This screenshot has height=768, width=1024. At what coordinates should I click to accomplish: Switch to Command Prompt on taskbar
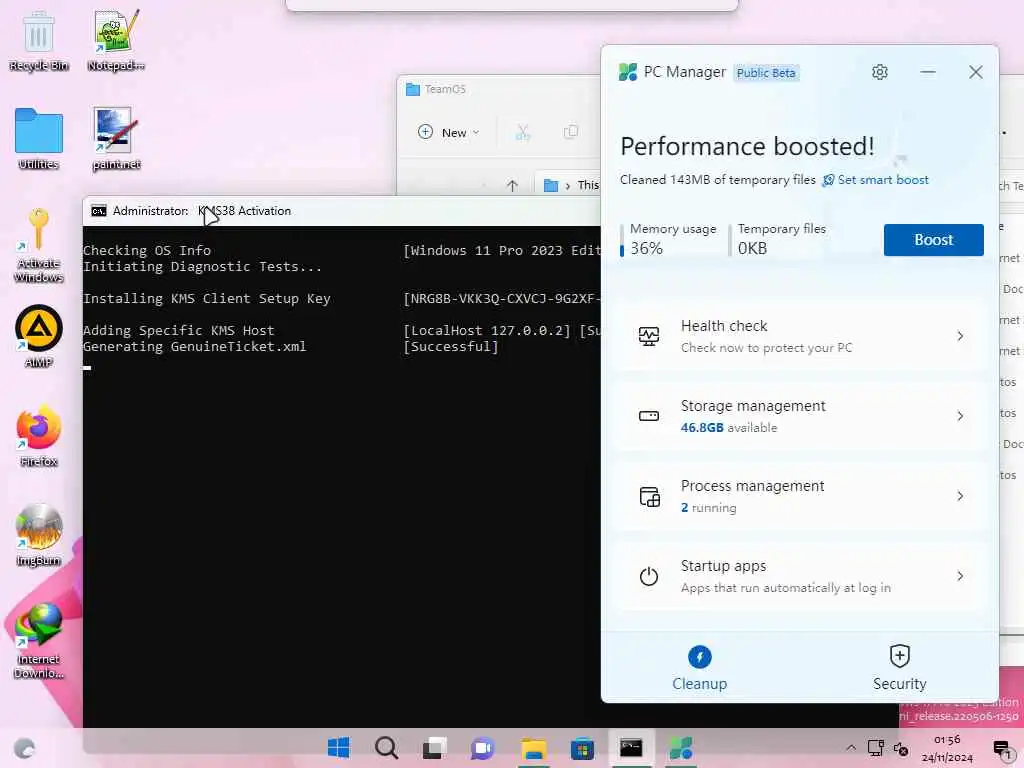point(631,748)
